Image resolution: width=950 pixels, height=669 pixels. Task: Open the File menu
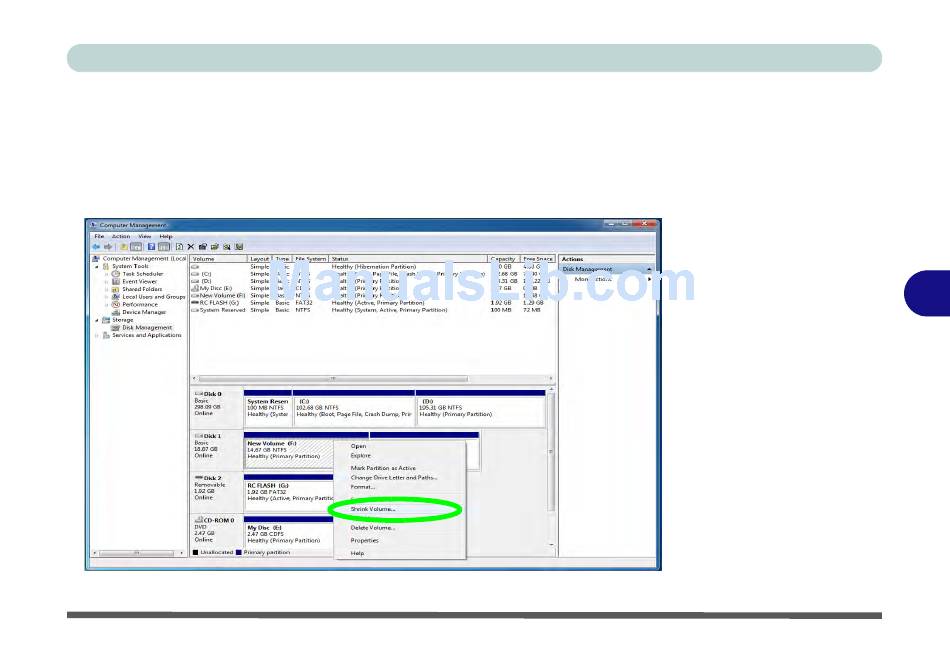[x=99, y=236]
